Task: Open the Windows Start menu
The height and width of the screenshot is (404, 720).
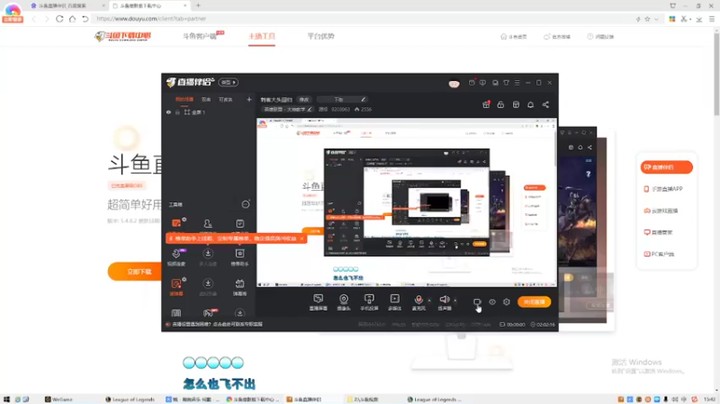Action: (x=6, y=399)
